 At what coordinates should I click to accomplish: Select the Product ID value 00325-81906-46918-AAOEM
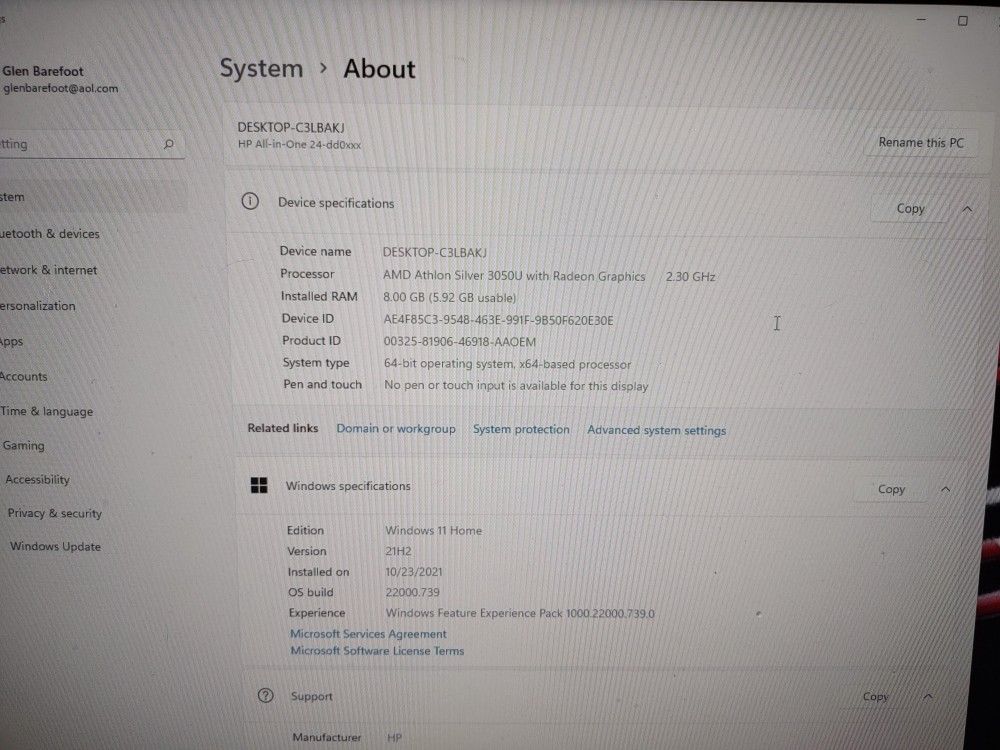[x=459, y=341]
